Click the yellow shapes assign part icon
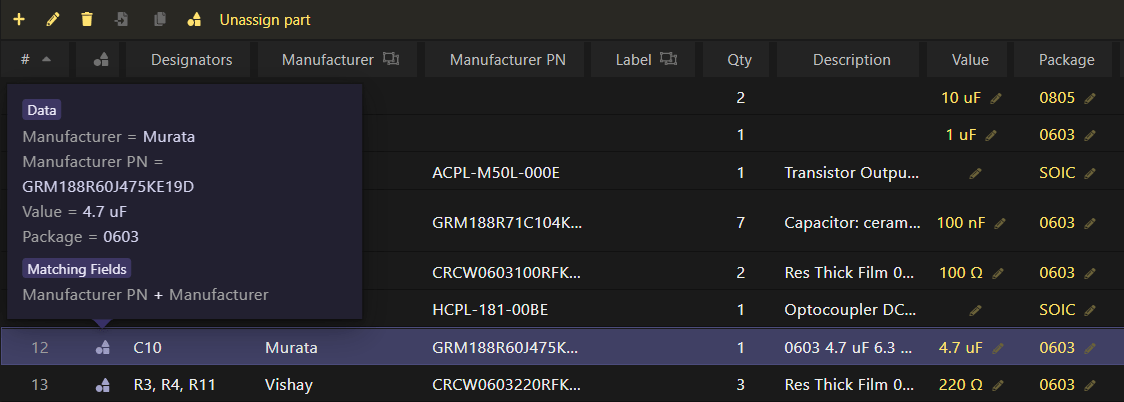 tap(194, 19)
